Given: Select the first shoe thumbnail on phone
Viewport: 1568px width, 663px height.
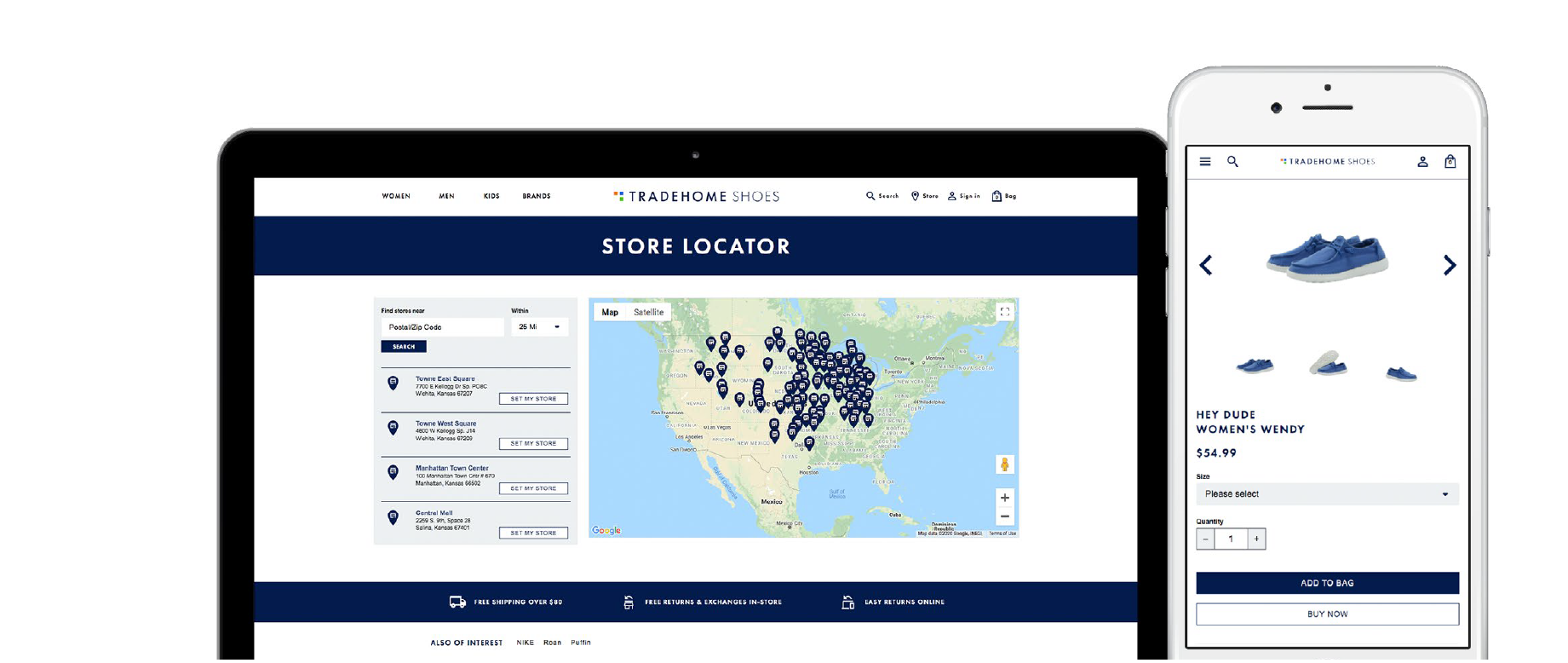Looking at the screenshot, I should point(1255,366).
